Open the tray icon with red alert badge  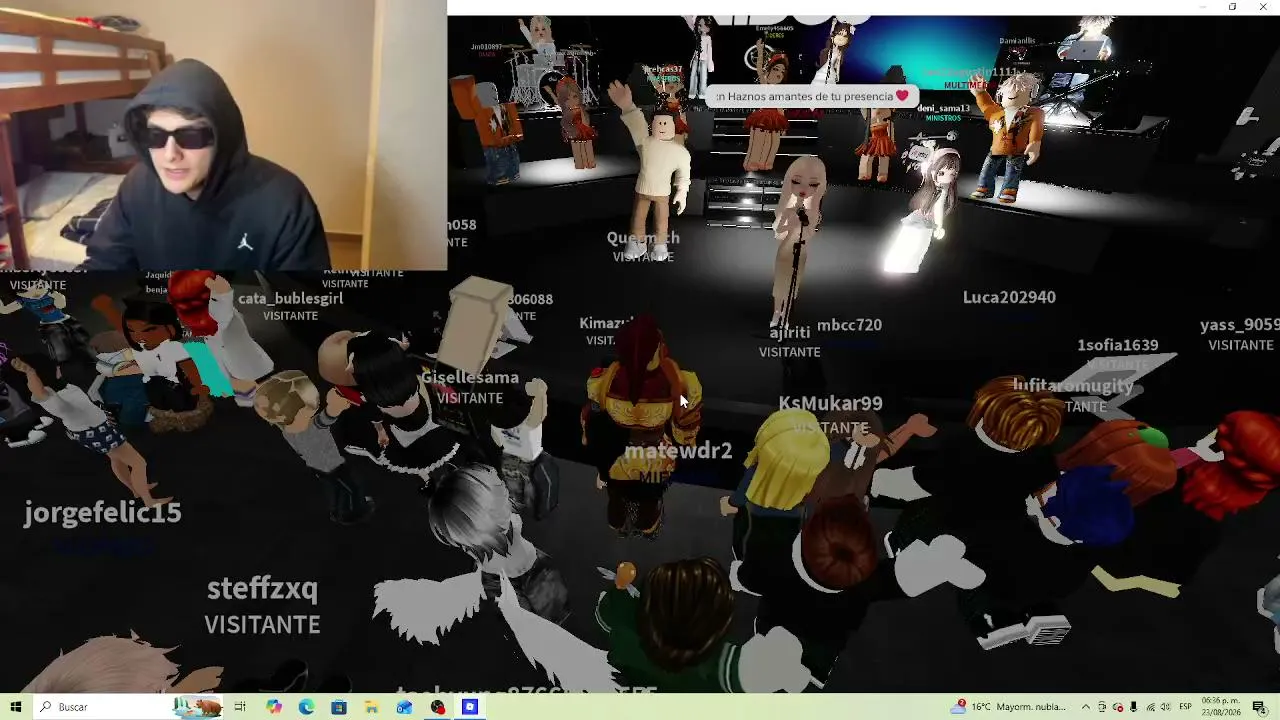click(1118, 707)
